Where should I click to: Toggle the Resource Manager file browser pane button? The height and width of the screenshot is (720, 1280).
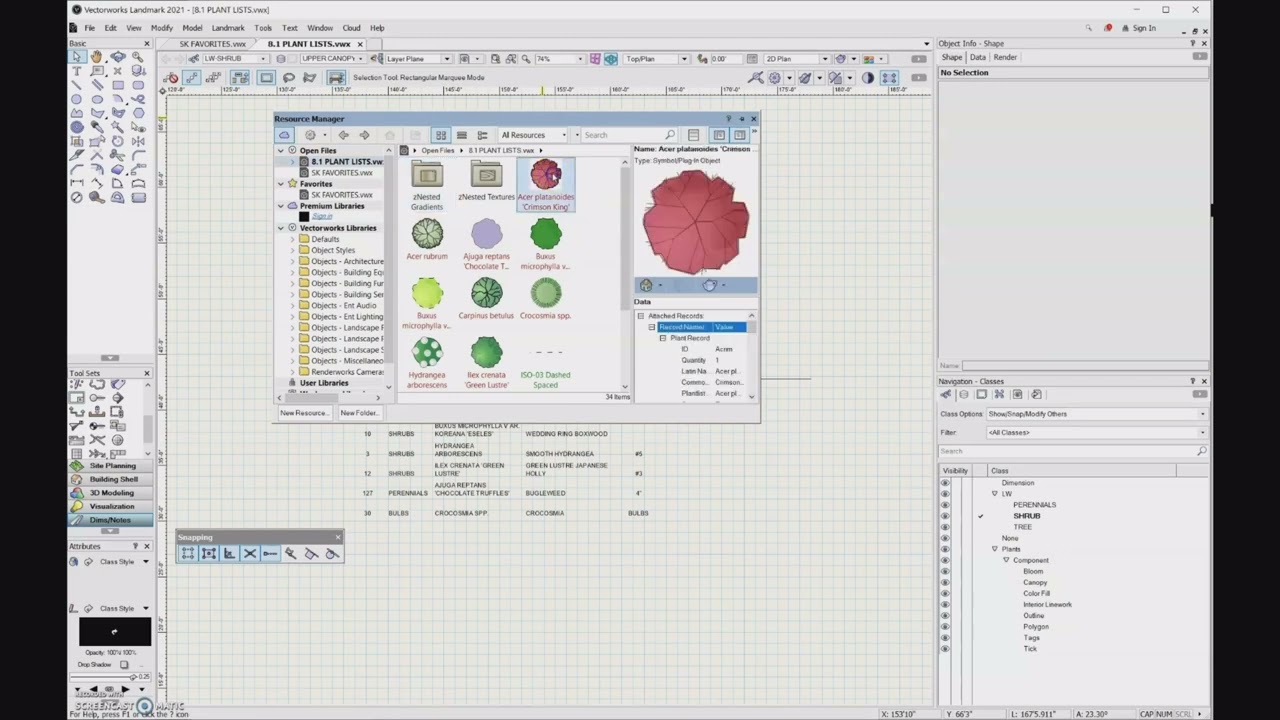[719, 135]
